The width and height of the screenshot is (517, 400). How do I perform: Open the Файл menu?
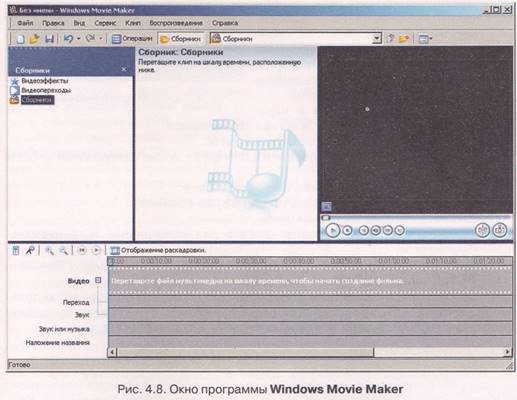[25, 23]
